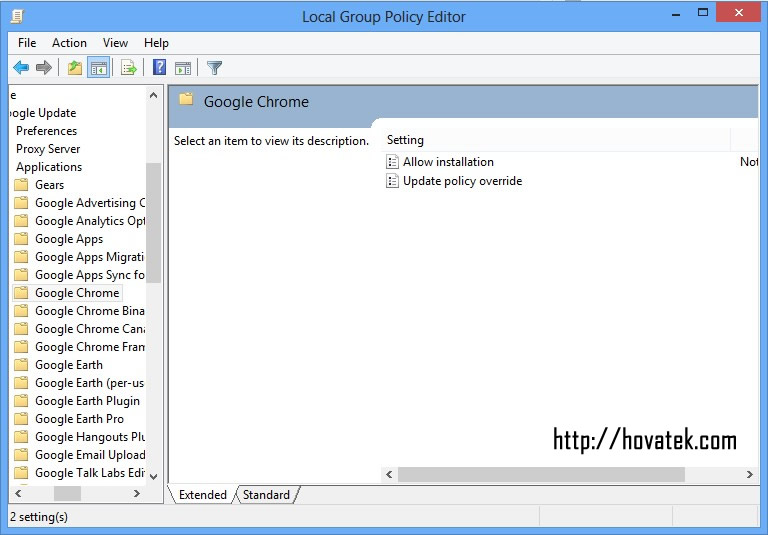The width and height of the screenshot is (768, 535).
Task: Click the Gears folder icon
Action: pos(21,185)
